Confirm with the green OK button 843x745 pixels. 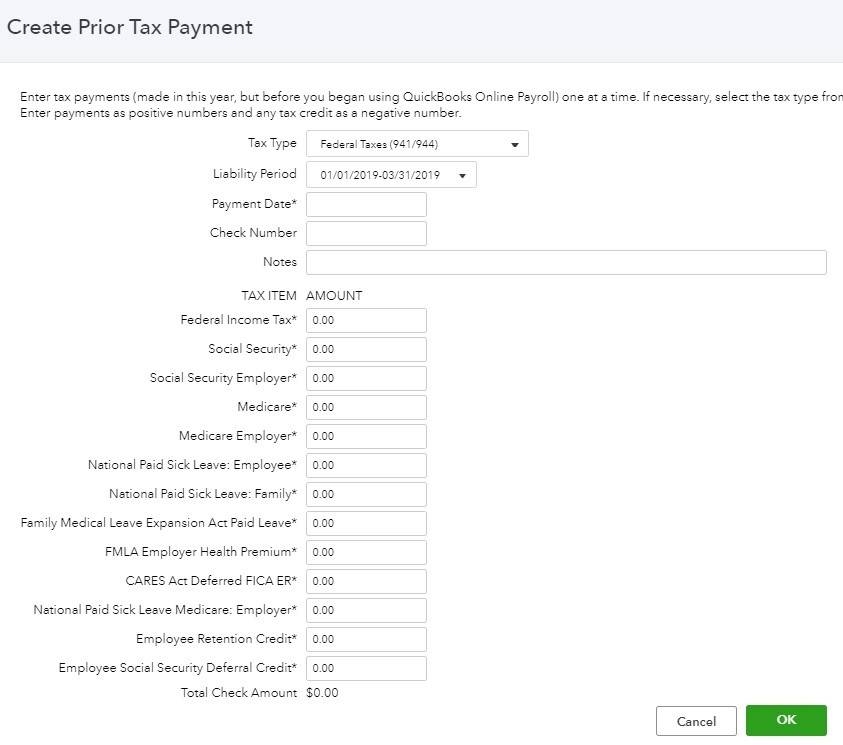[x=786, y=720]
